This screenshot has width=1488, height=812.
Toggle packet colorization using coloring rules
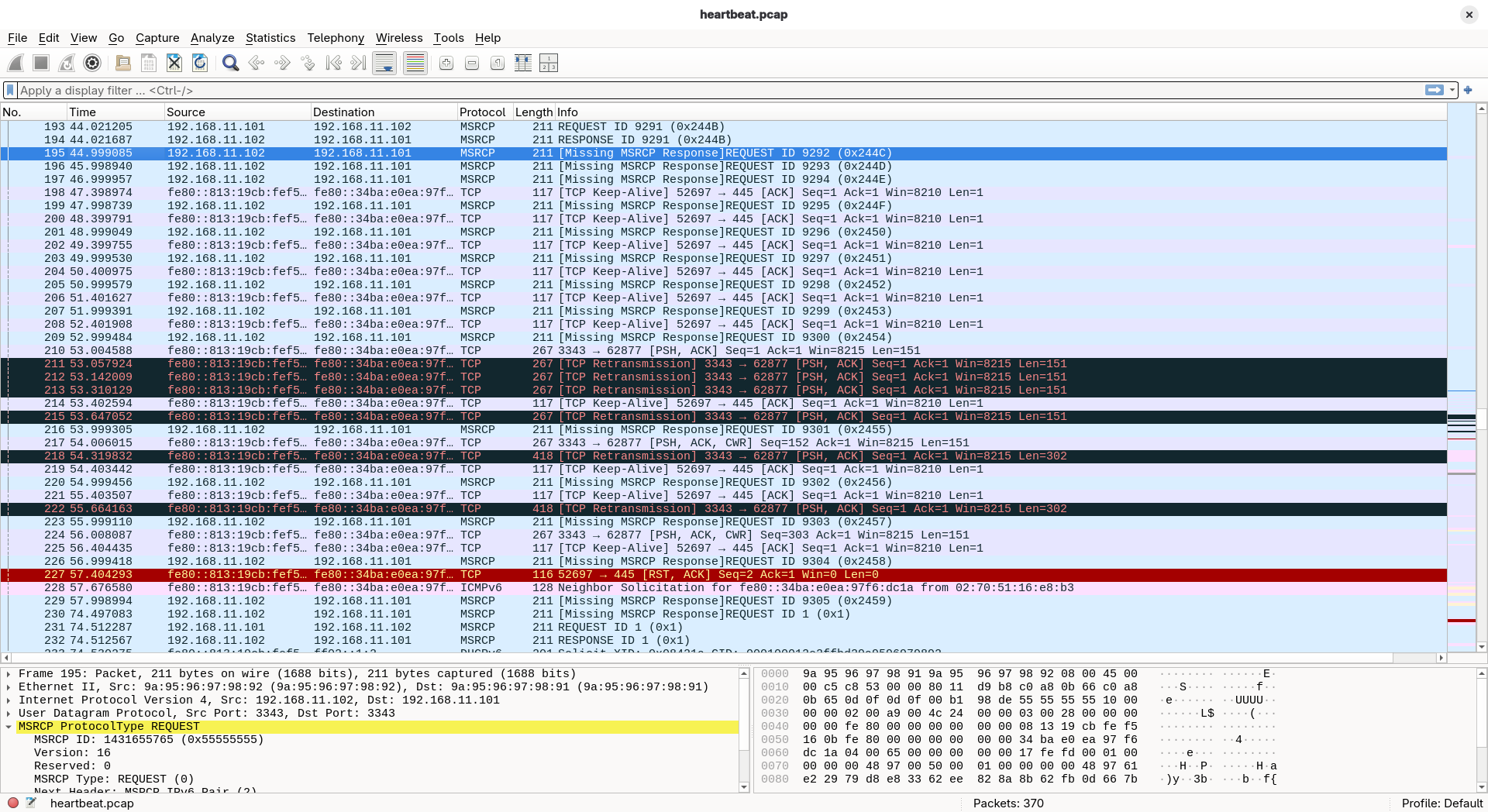tap(415, 64)
